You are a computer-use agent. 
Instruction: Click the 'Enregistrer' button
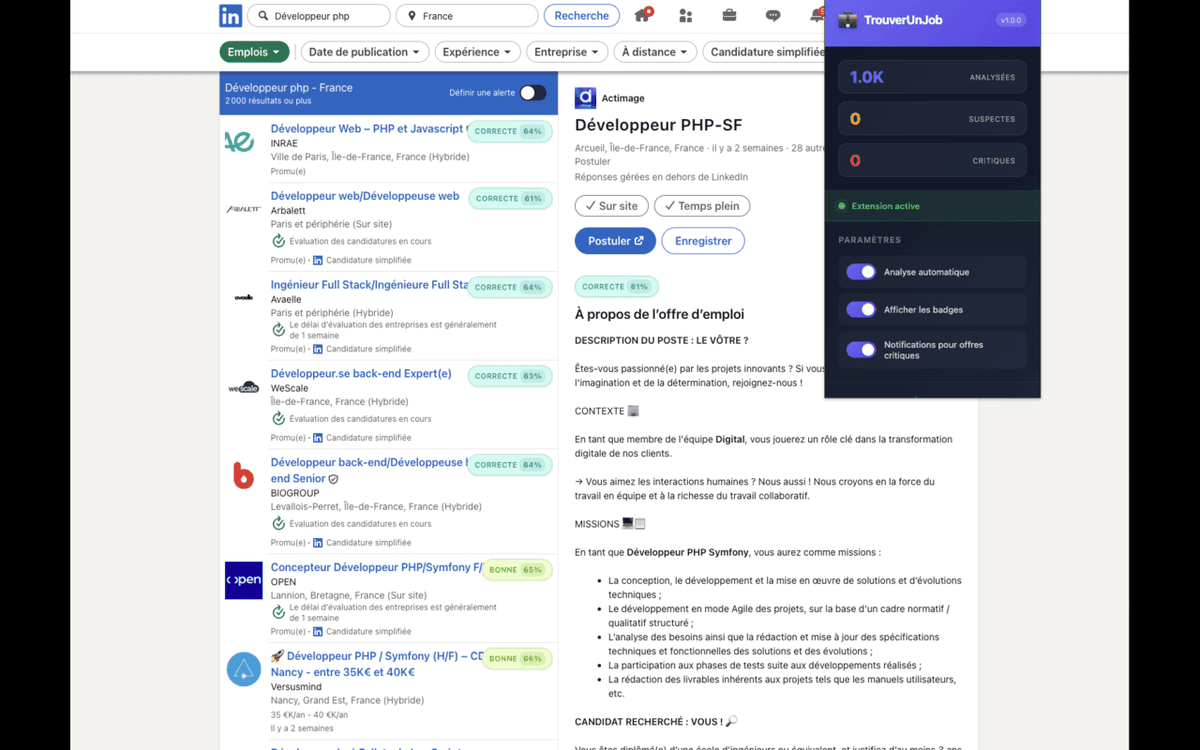[x=703, y=241]
